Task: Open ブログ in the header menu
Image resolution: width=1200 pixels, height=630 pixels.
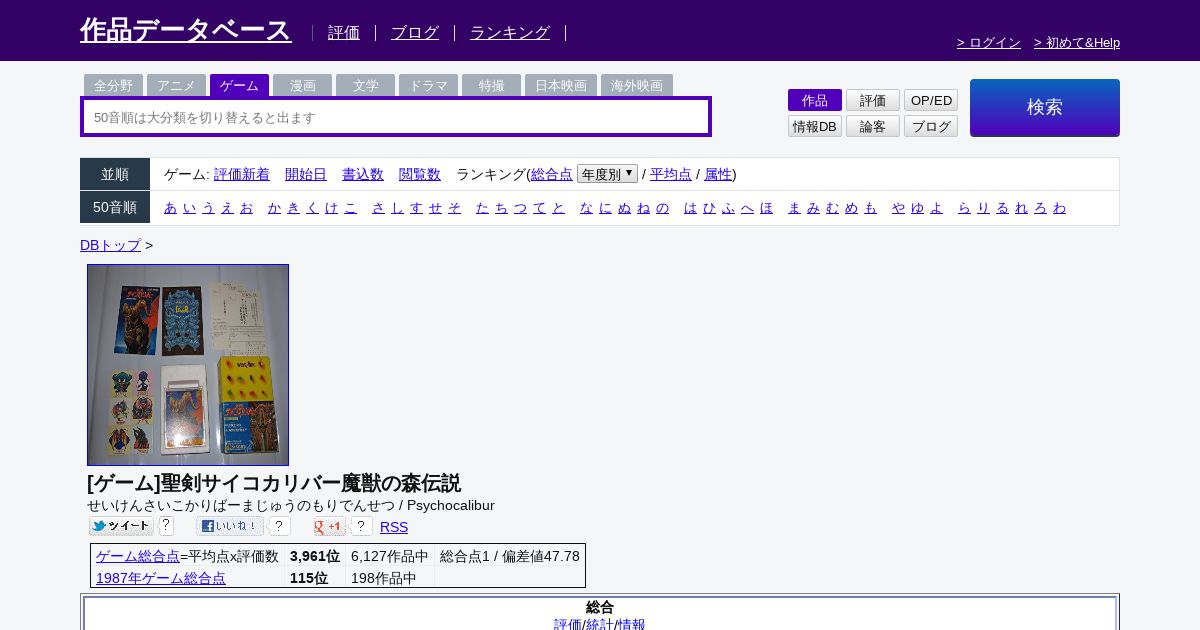Action: (415, 32)
